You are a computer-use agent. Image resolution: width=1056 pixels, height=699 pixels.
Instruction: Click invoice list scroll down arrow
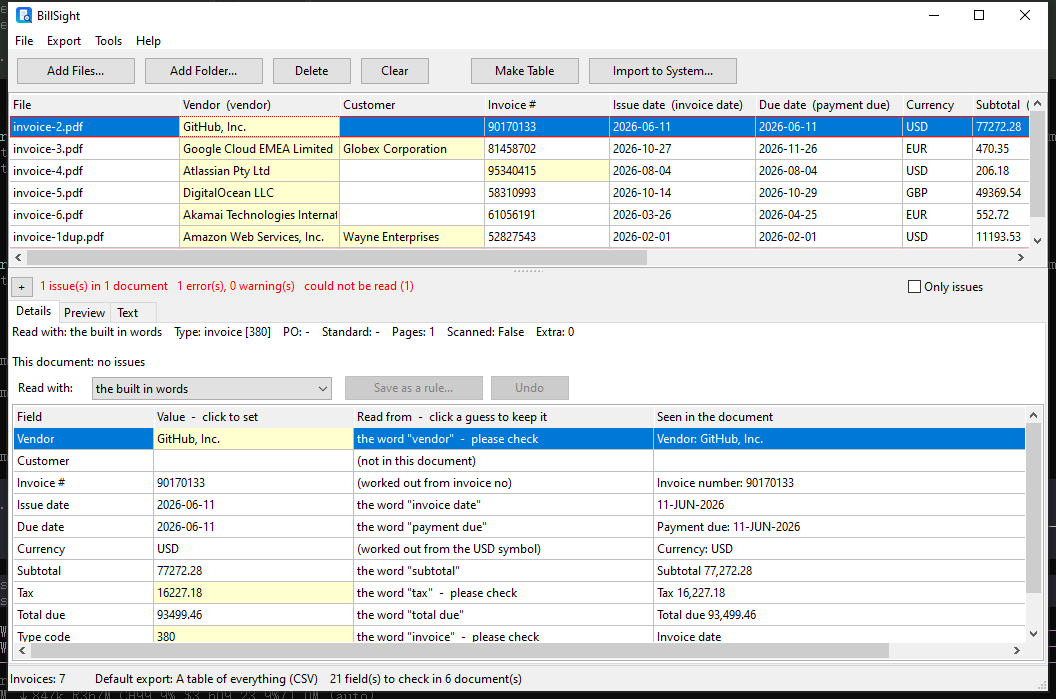pos(1037,240)
